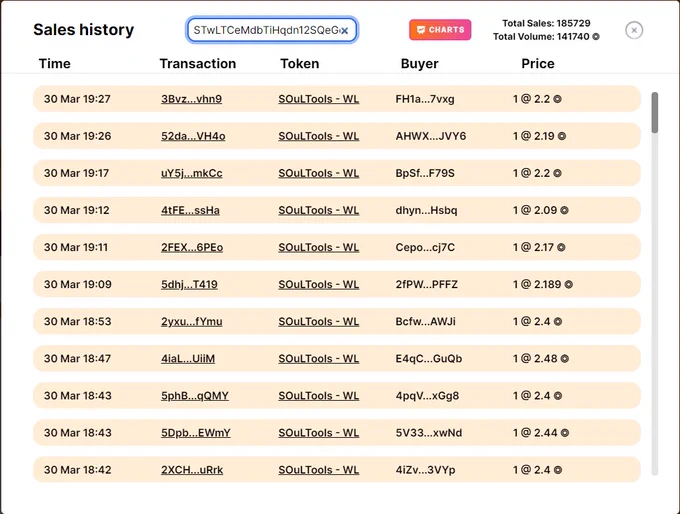Select buyer 5V33...xwNd
680x514 pixels.
coord(428,433)
